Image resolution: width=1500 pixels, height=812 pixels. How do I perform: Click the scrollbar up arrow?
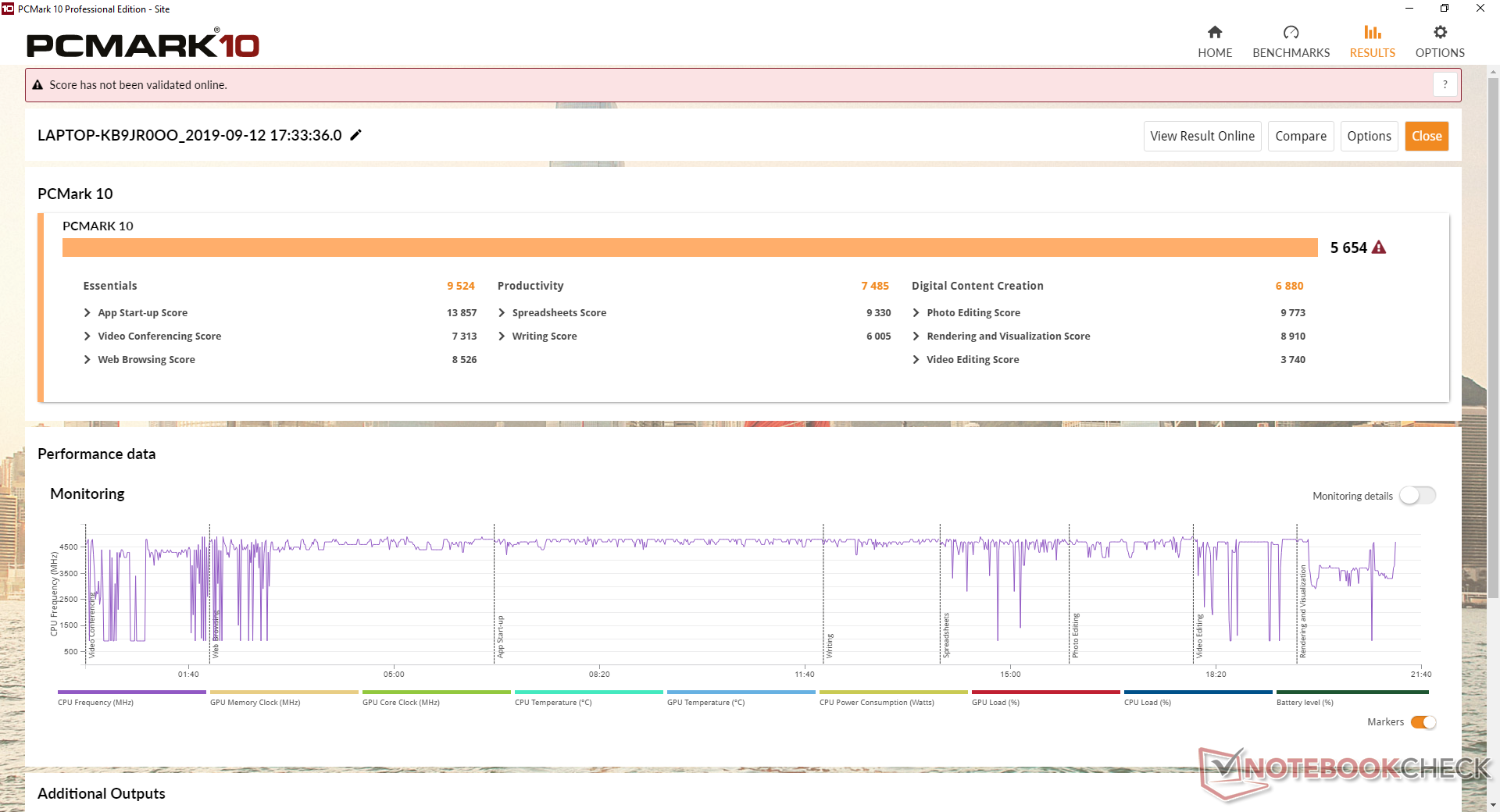[1493, 72]
